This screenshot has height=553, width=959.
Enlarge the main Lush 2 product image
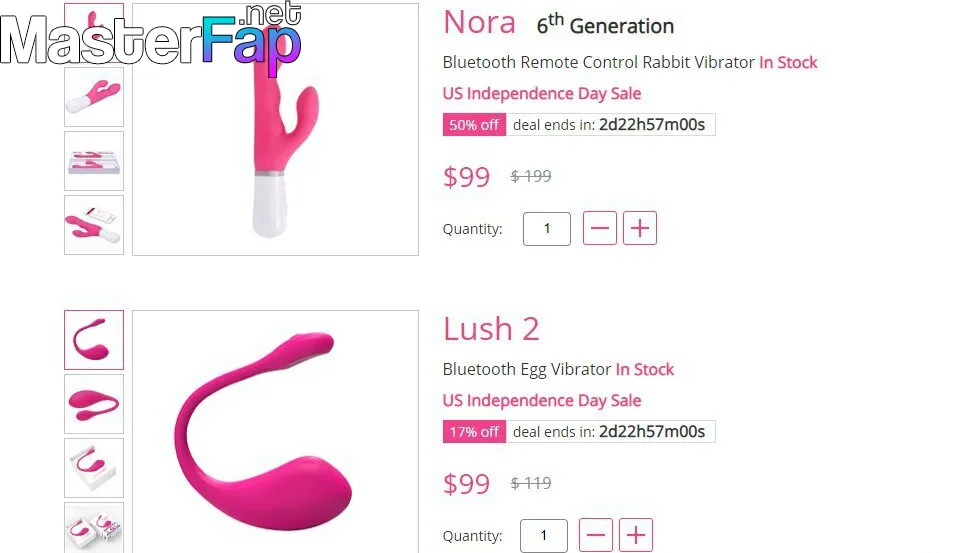[275, 432]
